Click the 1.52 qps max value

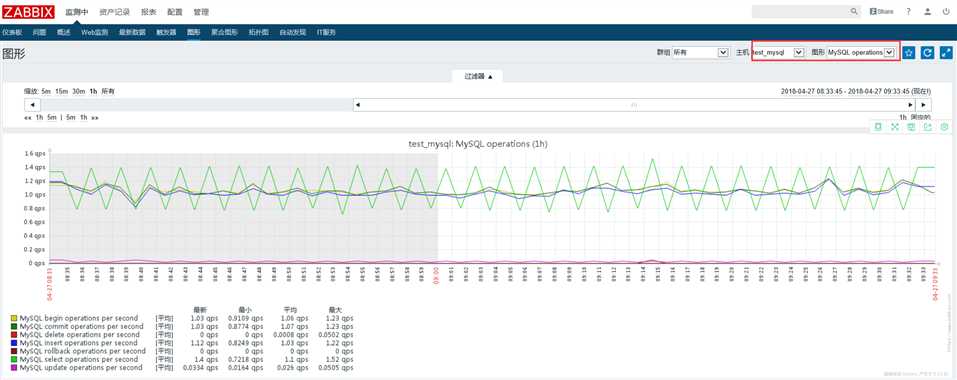339,360
